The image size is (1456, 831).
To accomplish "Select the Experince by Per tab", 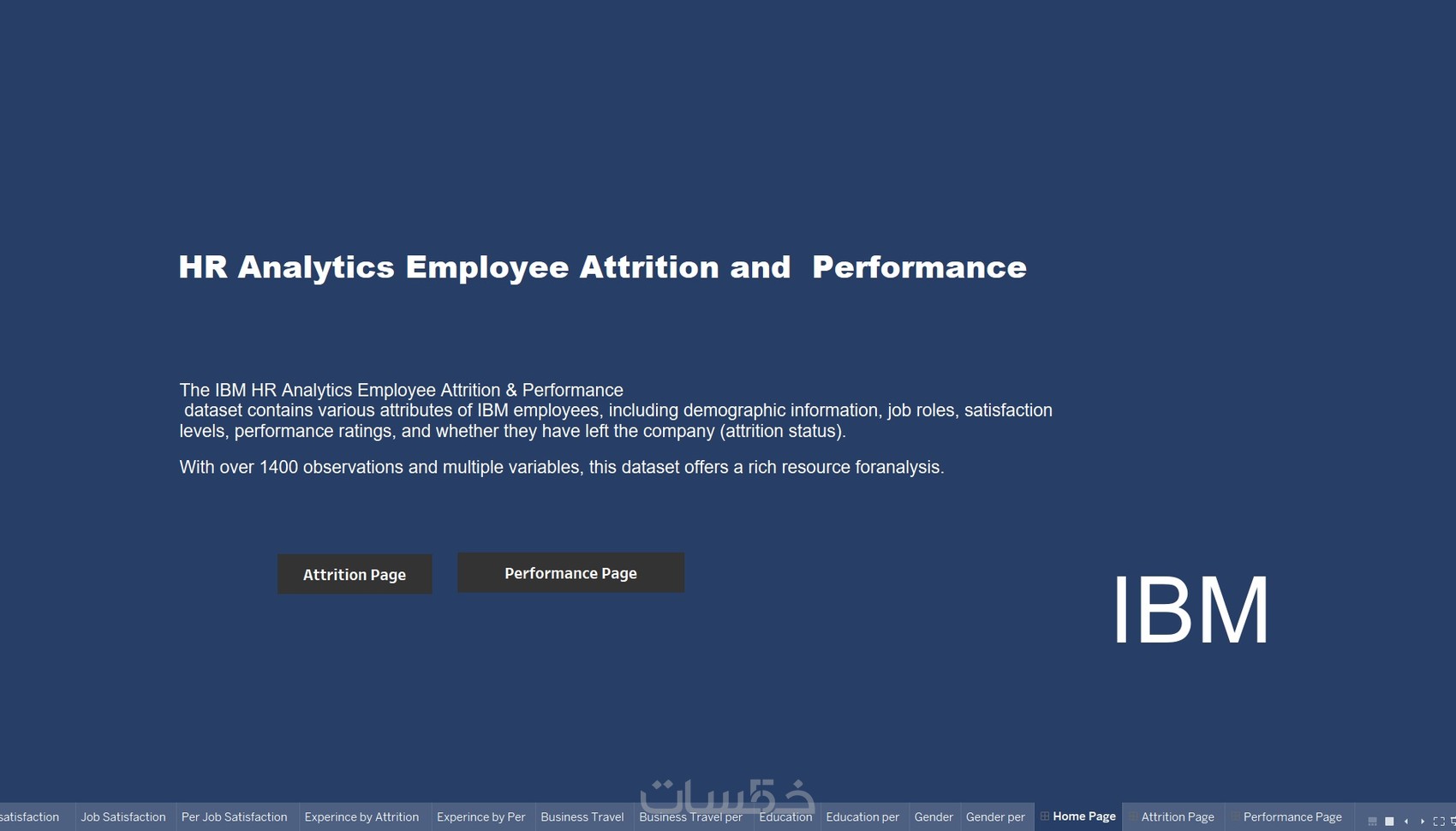I will click(x=481, y=817).
